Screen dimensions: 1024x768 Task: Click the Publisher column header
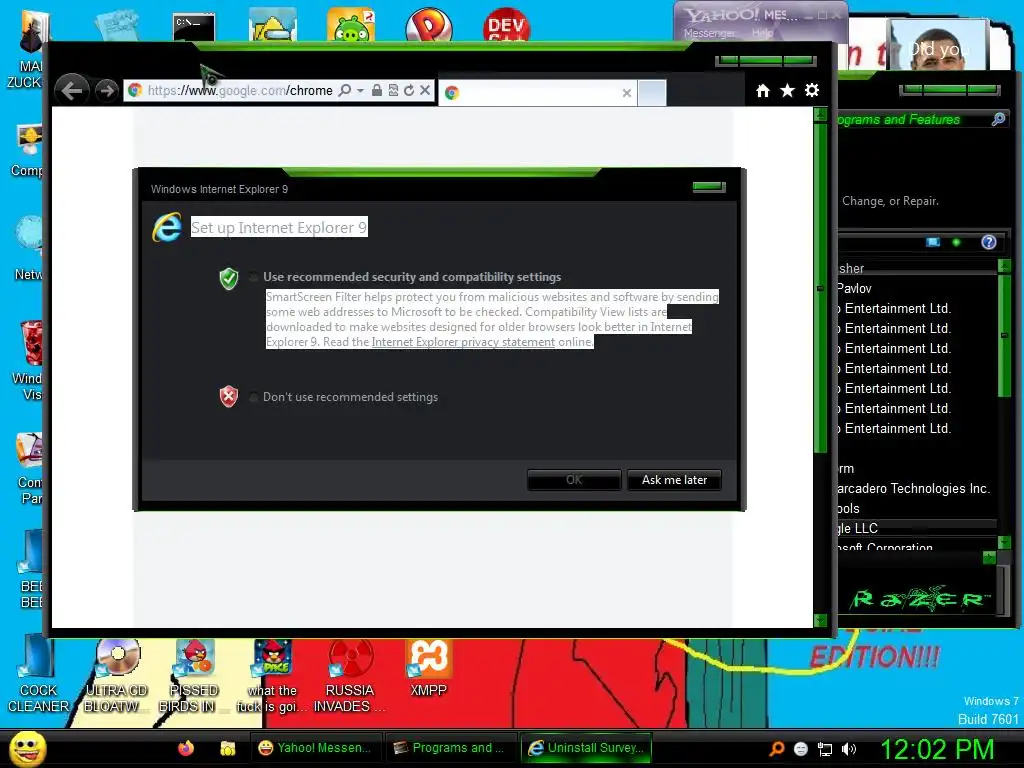tap(917, 268)
